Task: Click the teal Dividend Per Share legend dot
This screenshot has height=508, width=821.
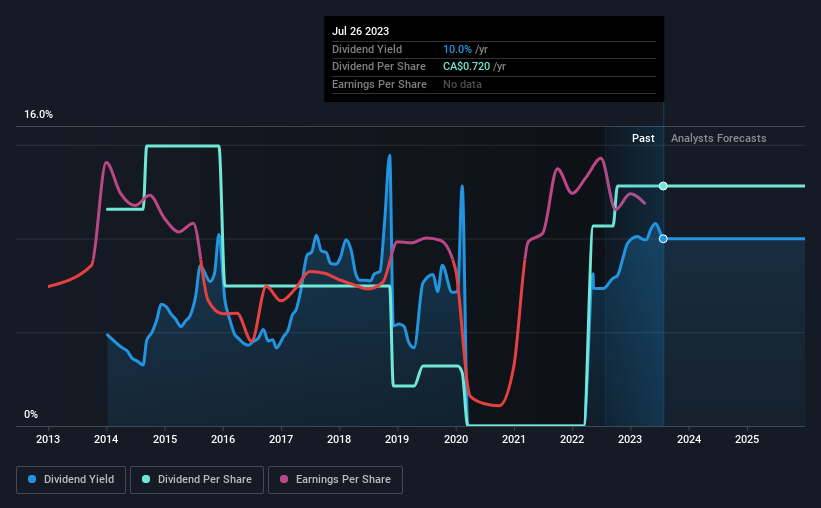Action: (x=146, y=479)
